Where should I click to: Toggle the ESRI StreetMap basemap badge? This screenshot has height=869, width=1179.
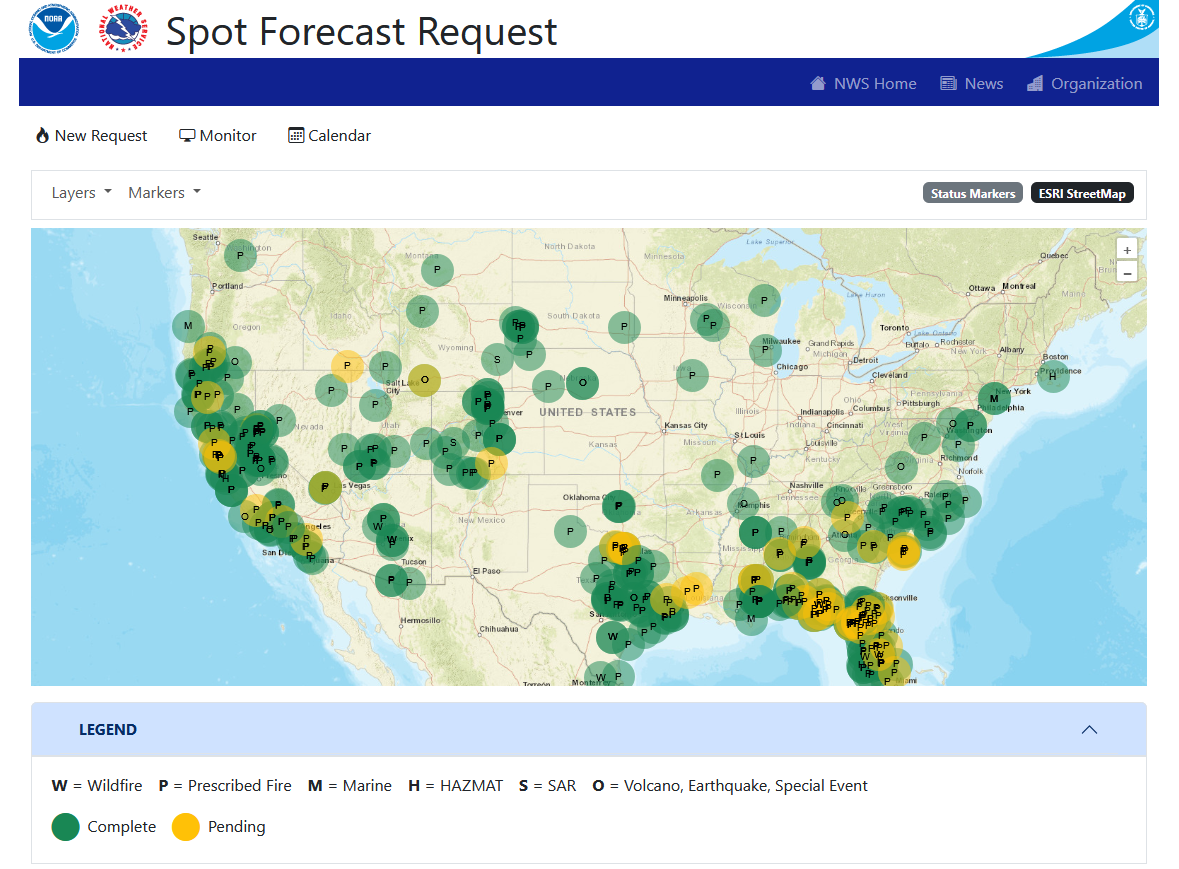[x=1082, y=194]
